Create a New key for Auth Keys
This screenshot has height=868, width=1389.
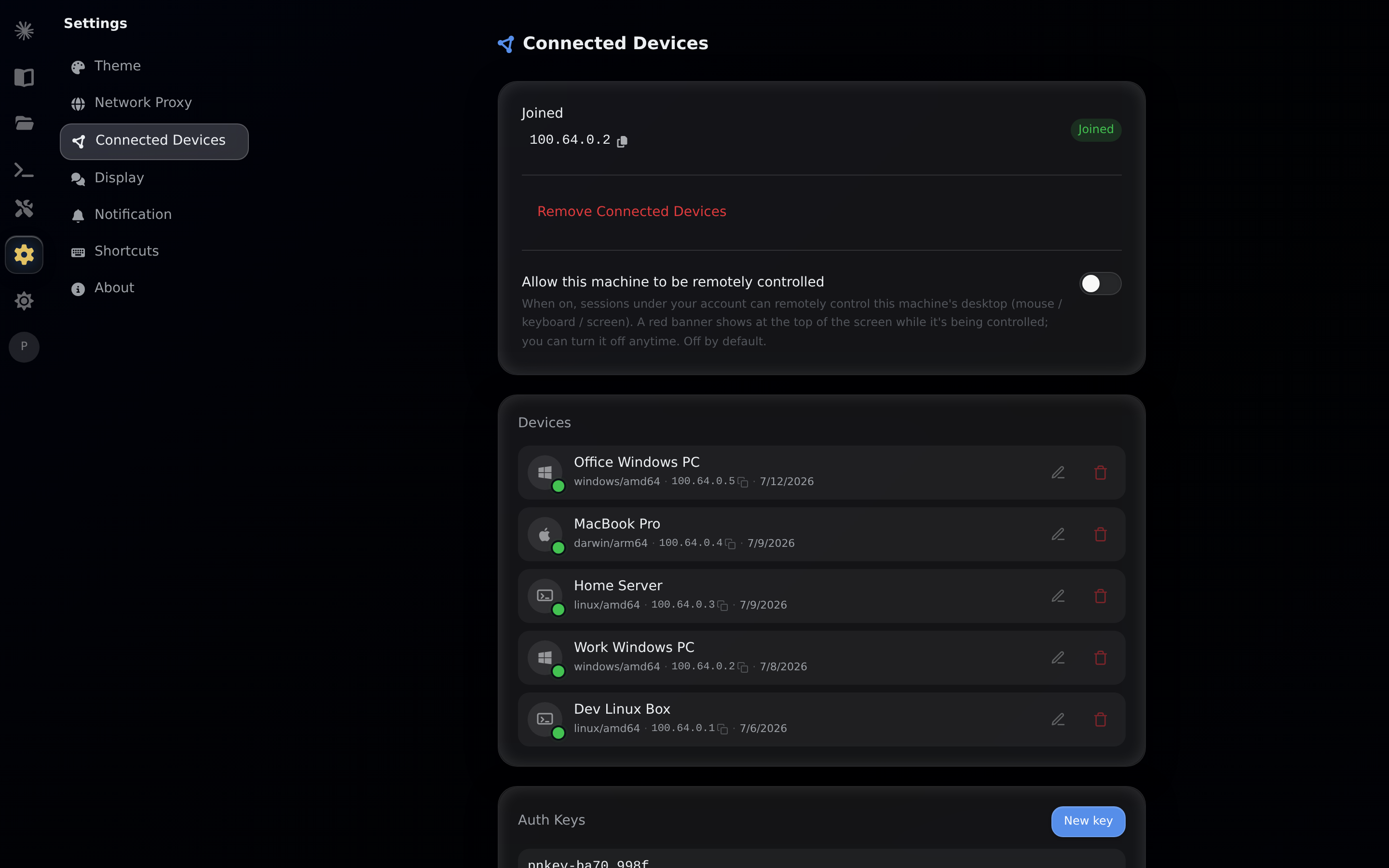tap(1088, 821)
